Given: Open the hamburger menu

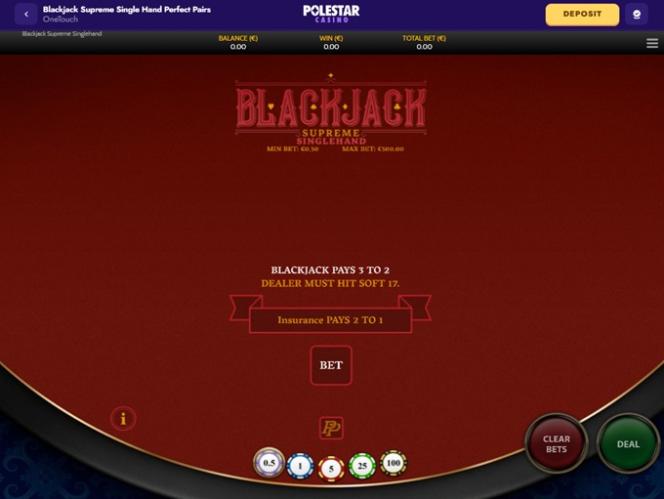Looking at the screenshot, I should tap(652, 43).
